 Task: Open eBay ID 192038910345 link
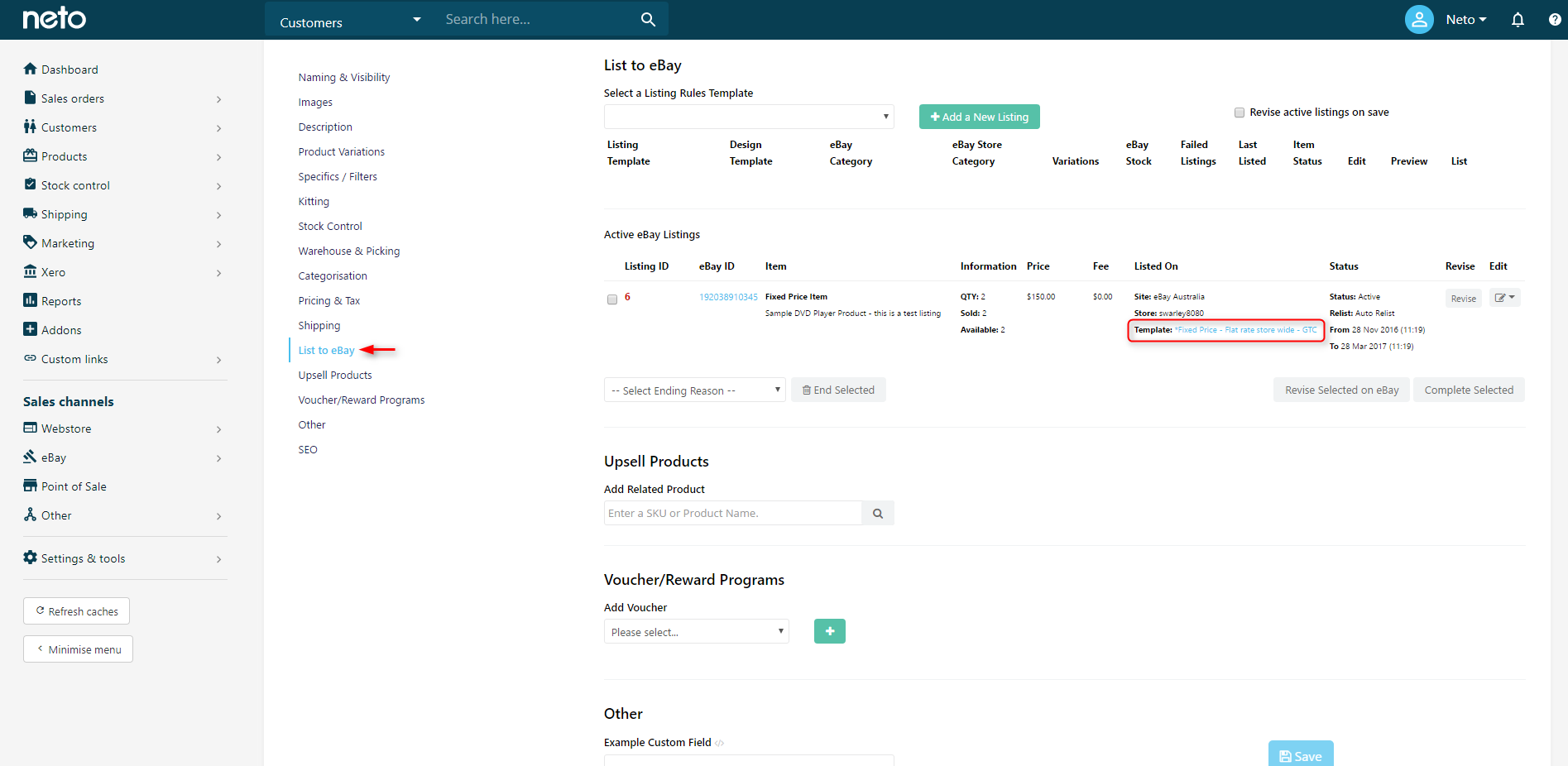pos(728,297)
